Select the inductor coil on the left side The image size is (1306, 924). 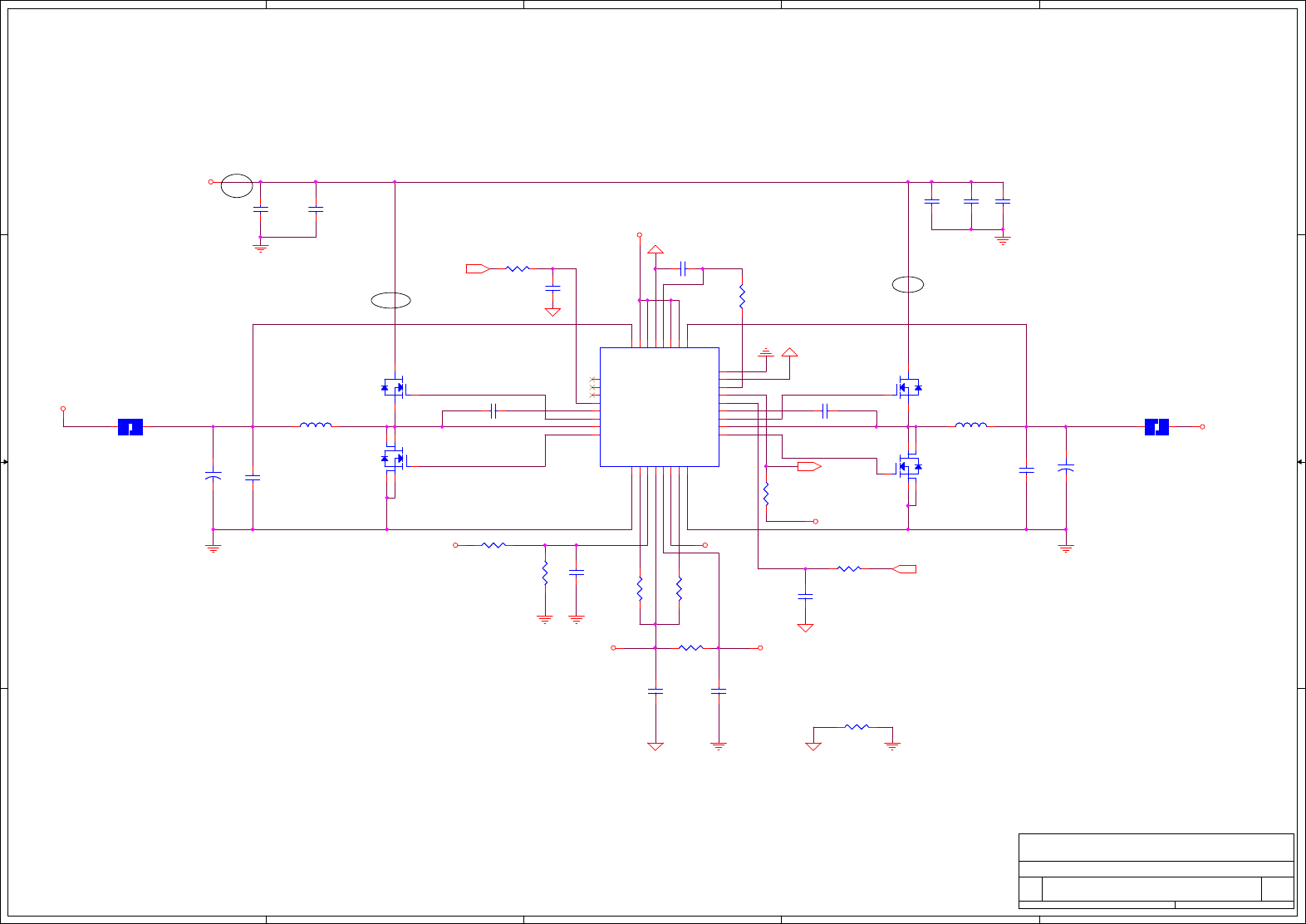[316, 425]
